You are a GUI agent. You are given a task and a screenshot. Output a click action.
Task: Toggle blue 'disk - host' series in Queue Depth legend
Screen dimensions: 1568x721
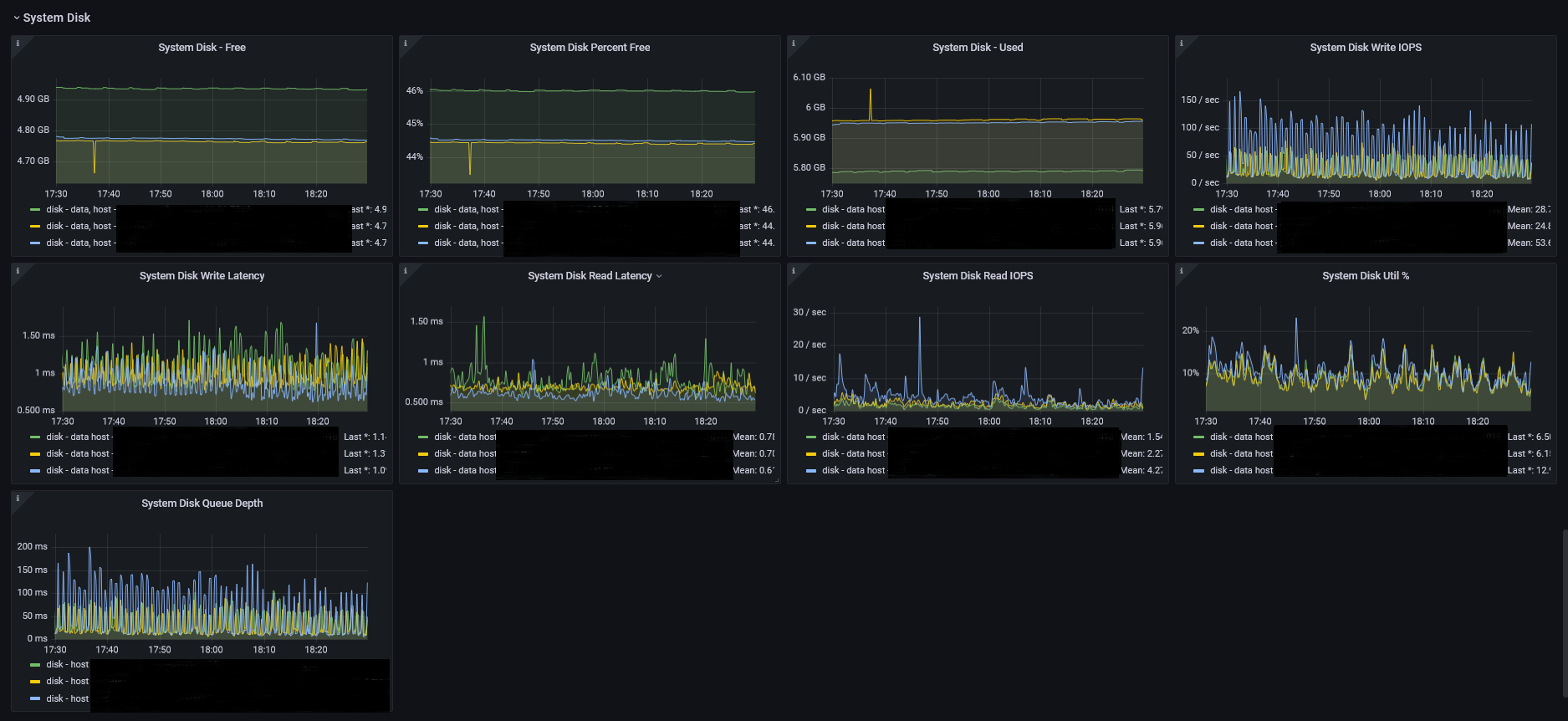tap(68, 699)
